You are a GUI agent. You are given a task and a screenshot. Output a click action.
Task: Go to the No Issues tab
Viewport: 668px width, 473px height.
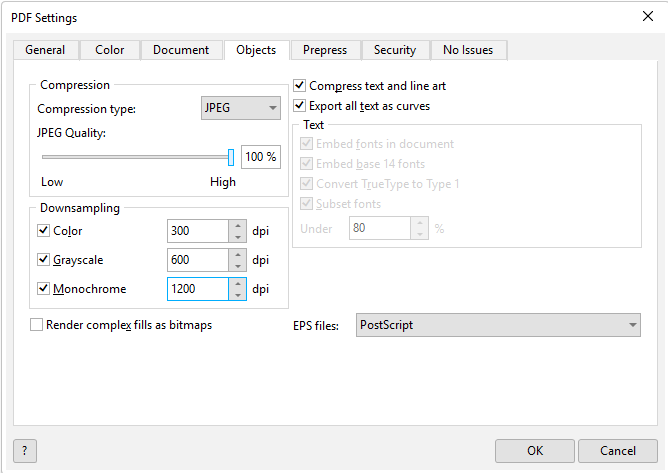tap(469, 50)
